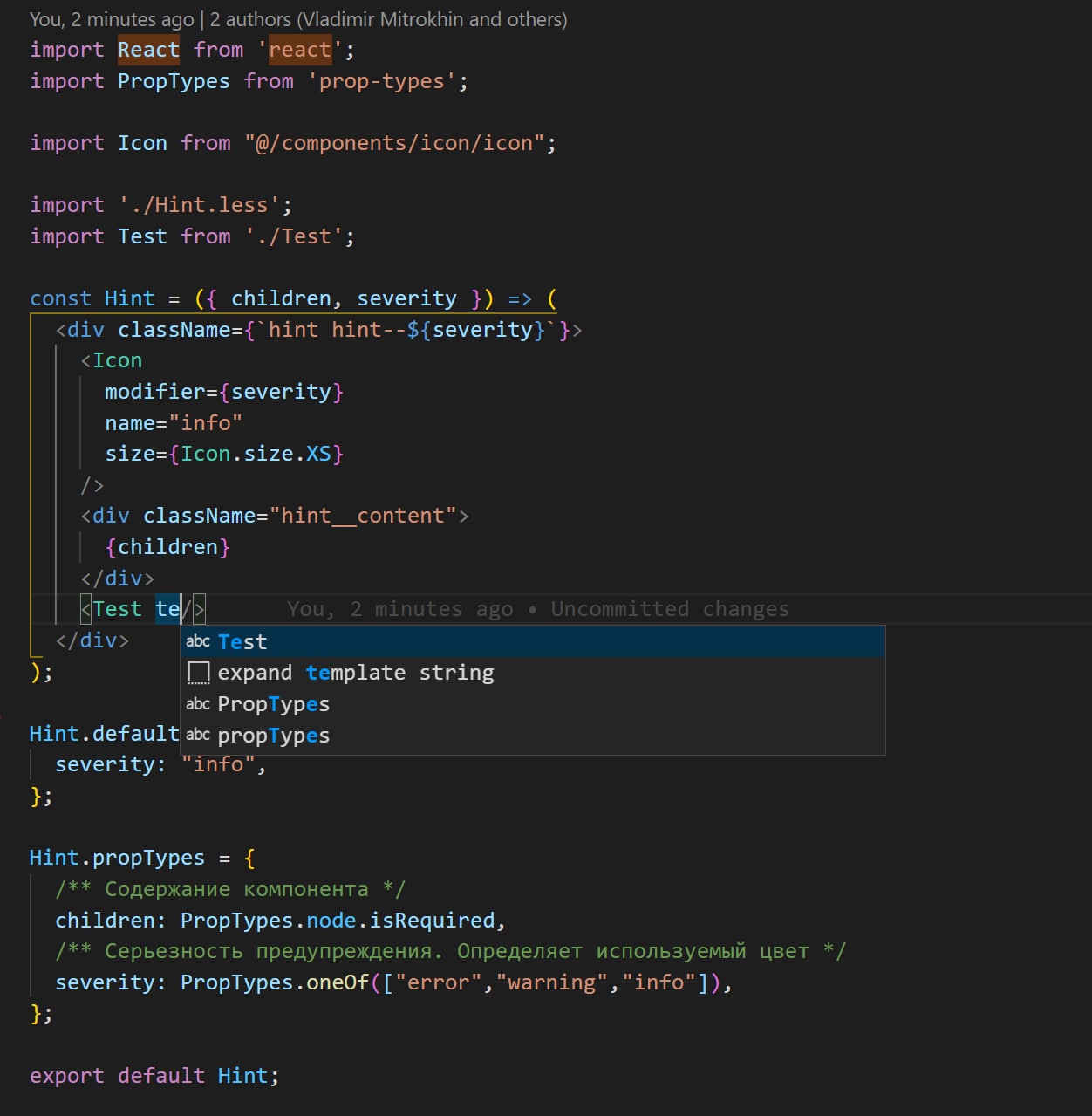1092x1116 pixels.
Task: Click the inline blame 'Uncommitted changes' annotation
Action: [x=538, y=609]
